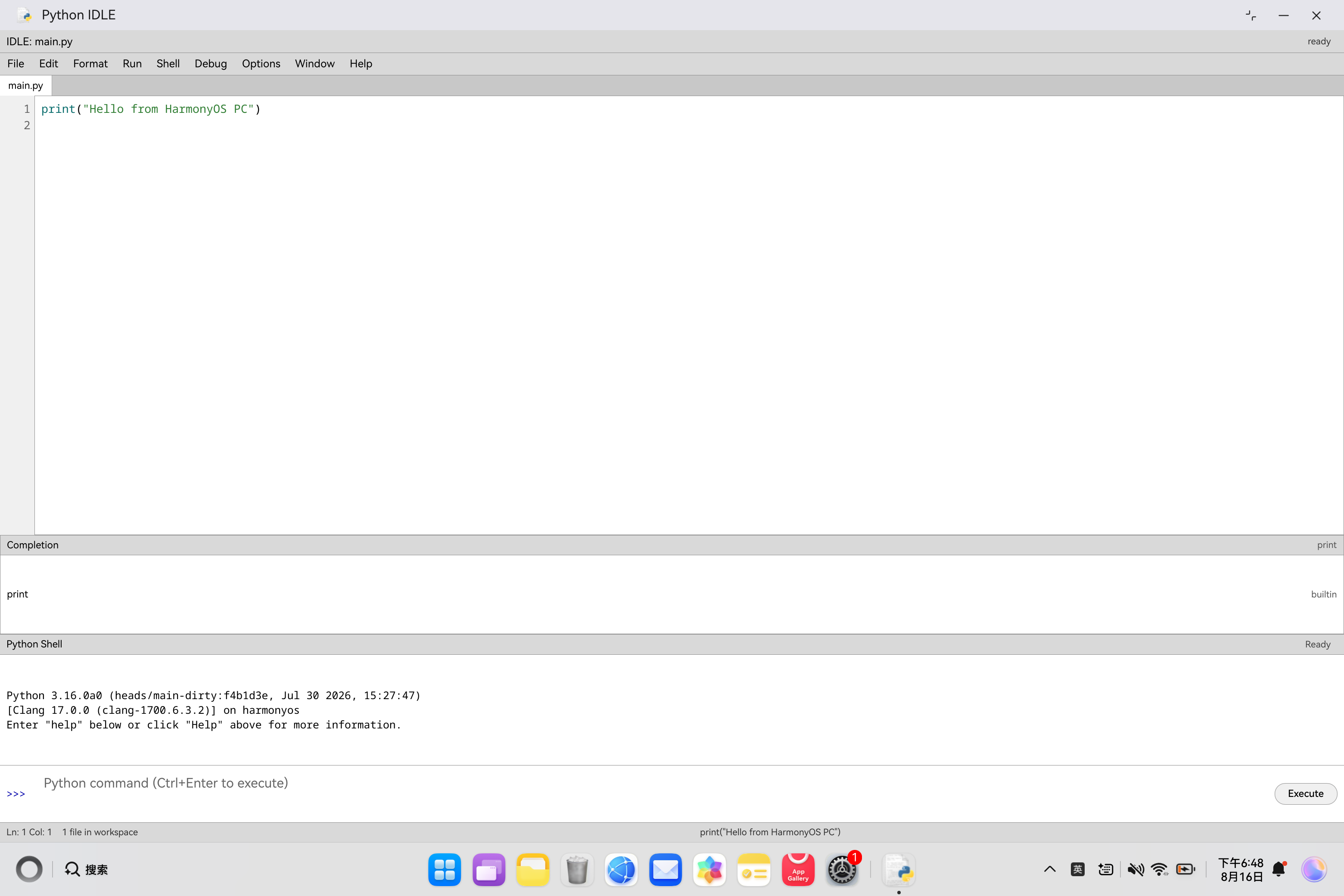Open the Debug menu
This screenshot has height=896, width=1344.
(211, 63)
